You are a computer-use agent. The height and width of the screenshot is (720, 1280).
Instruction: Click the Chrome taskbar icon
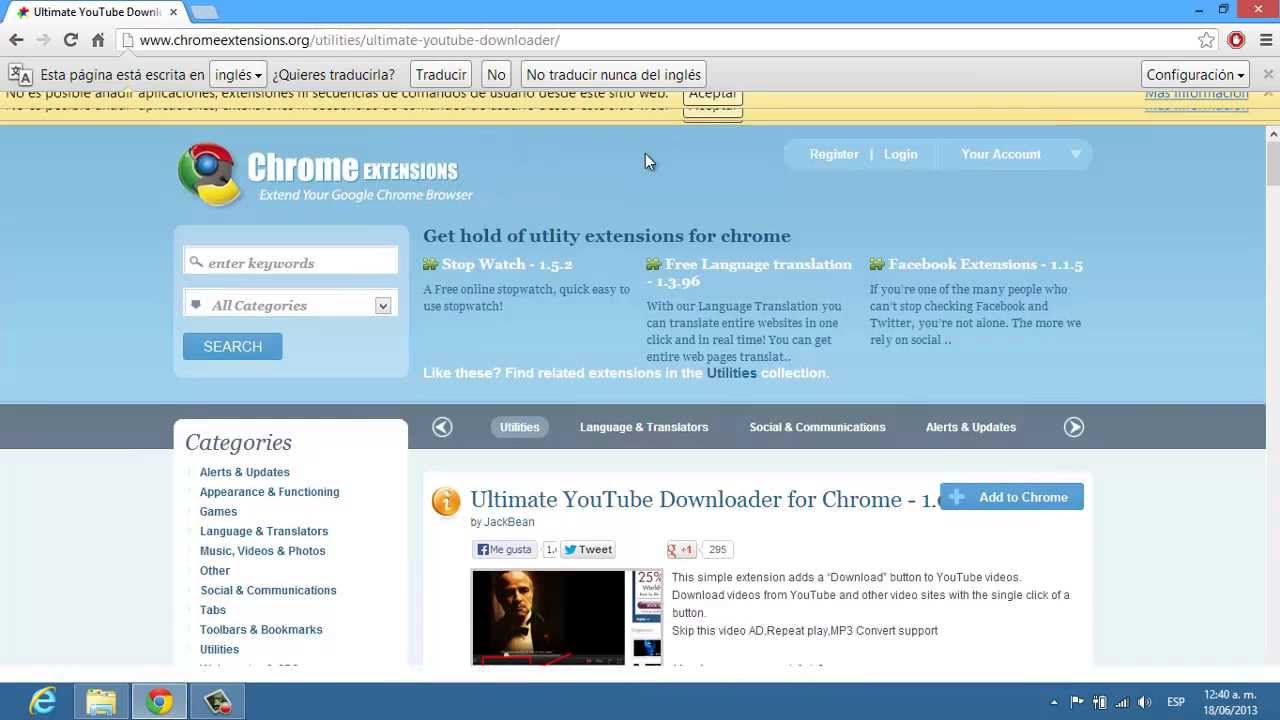[159, 702]
